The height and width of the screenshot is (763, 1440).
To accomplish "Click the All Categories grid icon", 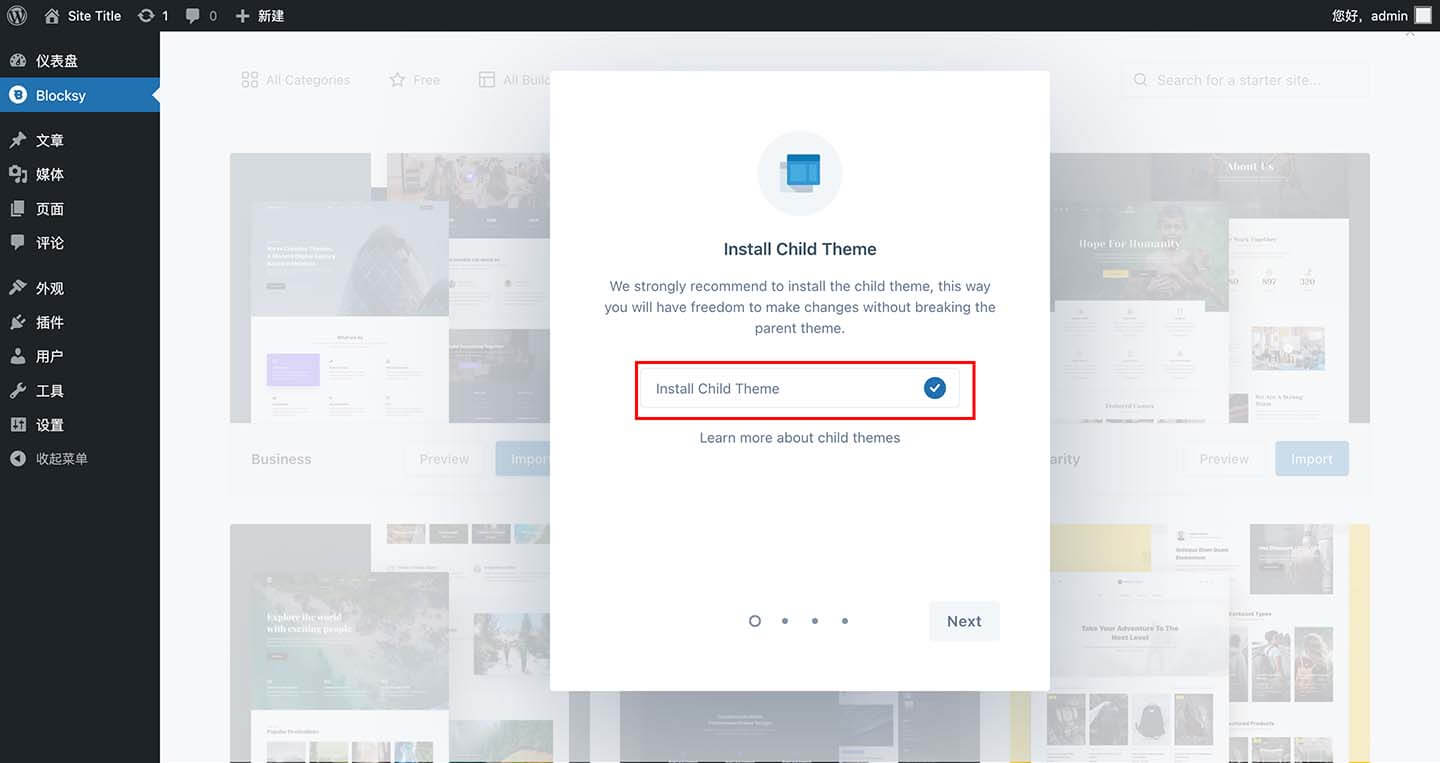I will tap(250, 80).
